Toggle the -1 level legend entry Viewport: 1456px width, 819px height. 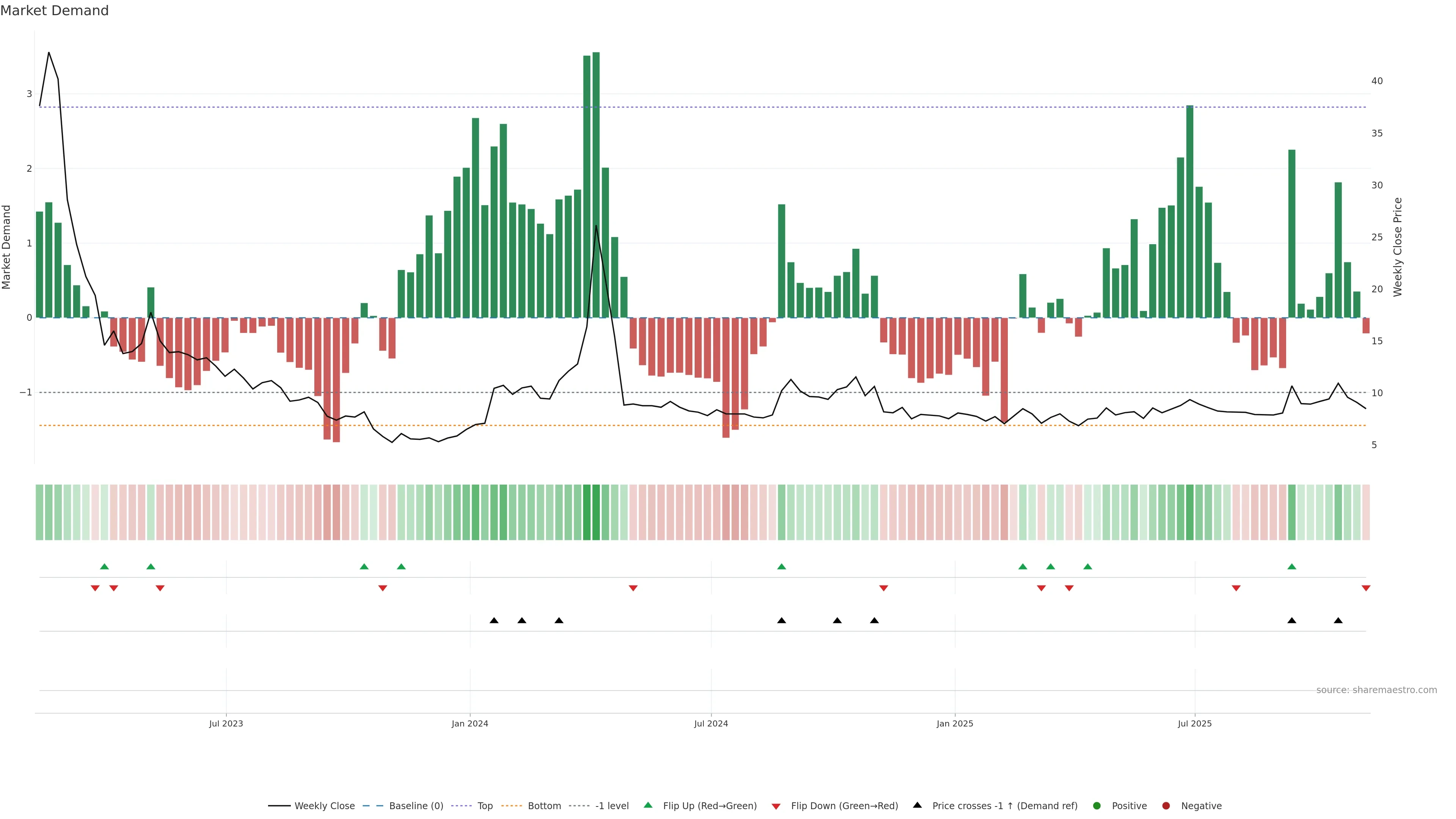[x=612, y=806]
